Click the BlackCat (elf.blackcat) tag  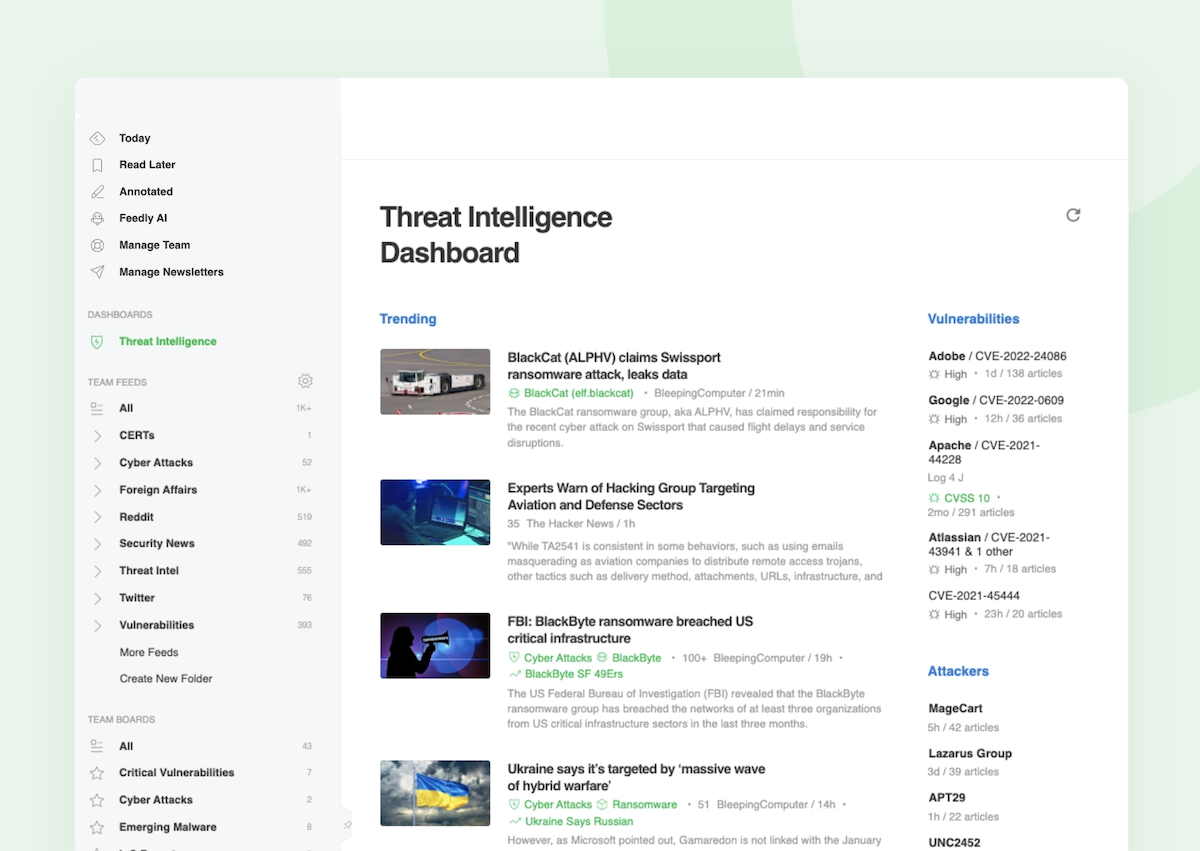[572, 393]
